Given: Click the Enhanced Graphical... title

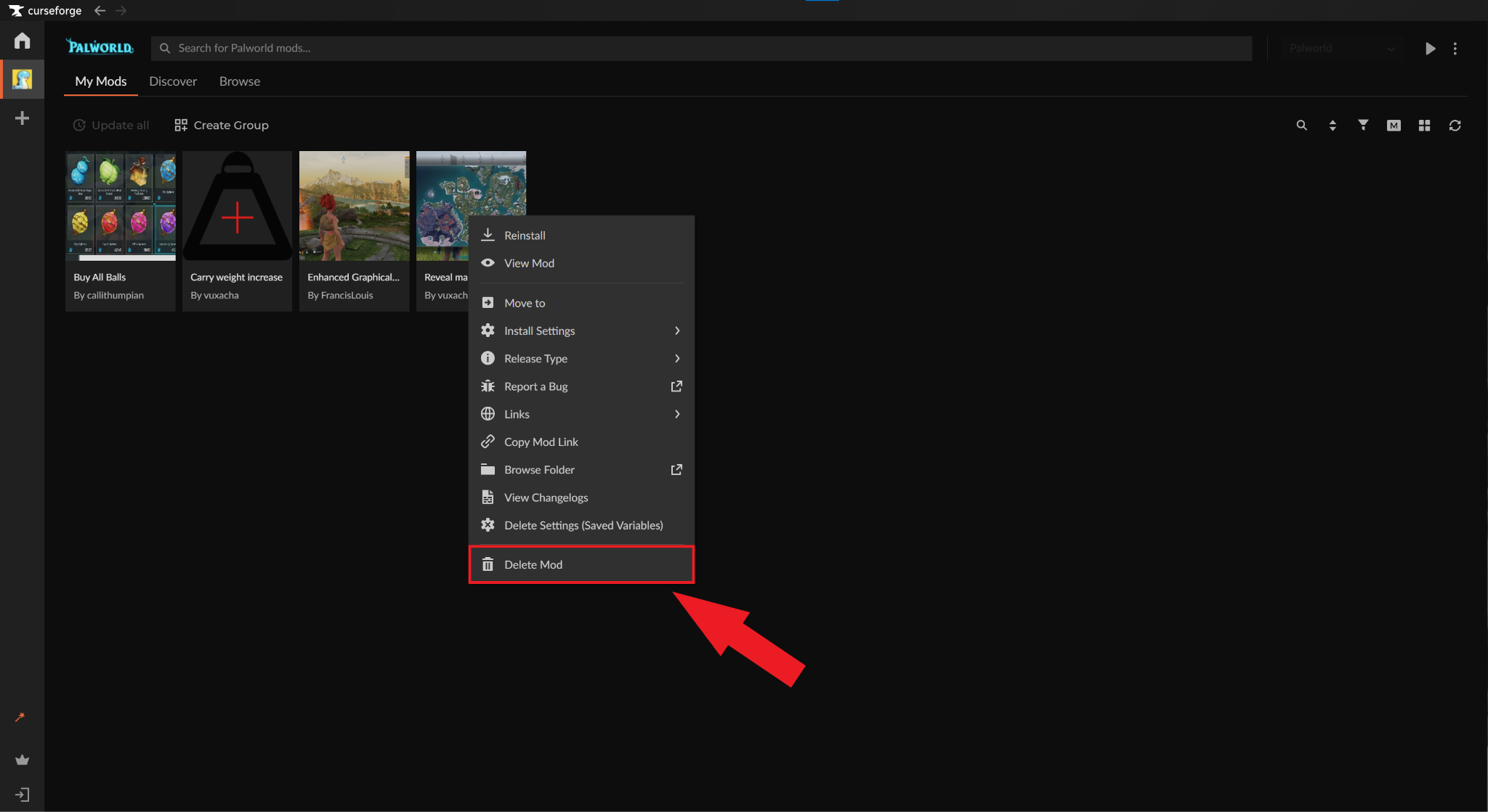Looking at the screenshot, I should [x=353, y=277].
